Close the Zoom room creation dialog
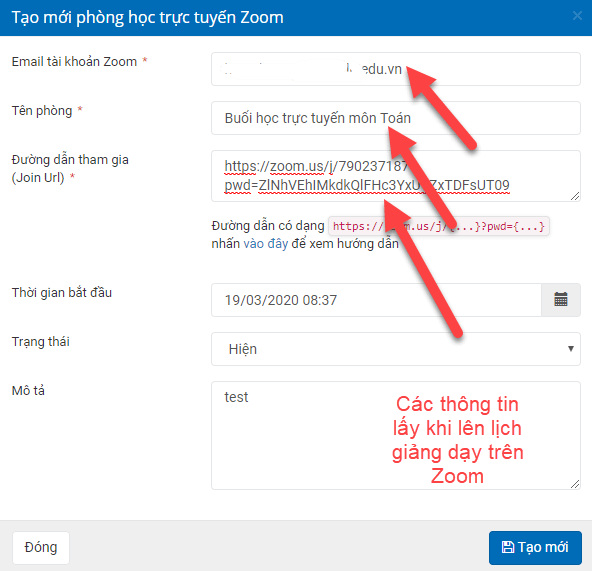Screen dimensions: 592x571 coord(577,16)
